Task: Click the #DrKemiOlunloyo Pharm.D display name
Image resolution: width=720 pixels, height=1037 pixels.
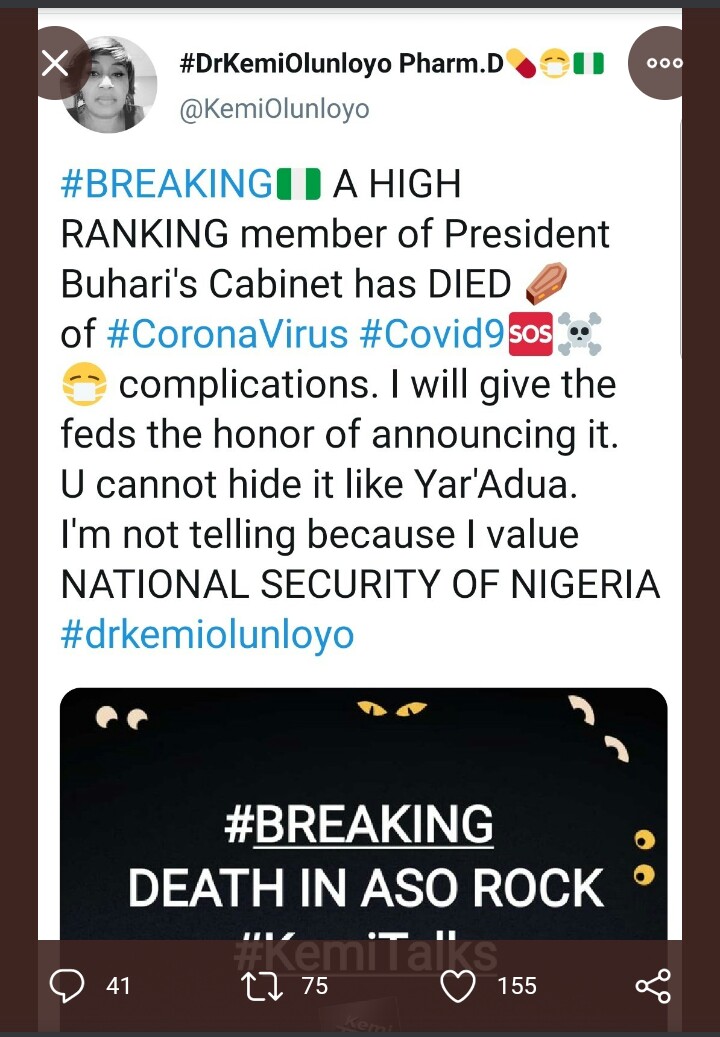Action: click(340, 65)
